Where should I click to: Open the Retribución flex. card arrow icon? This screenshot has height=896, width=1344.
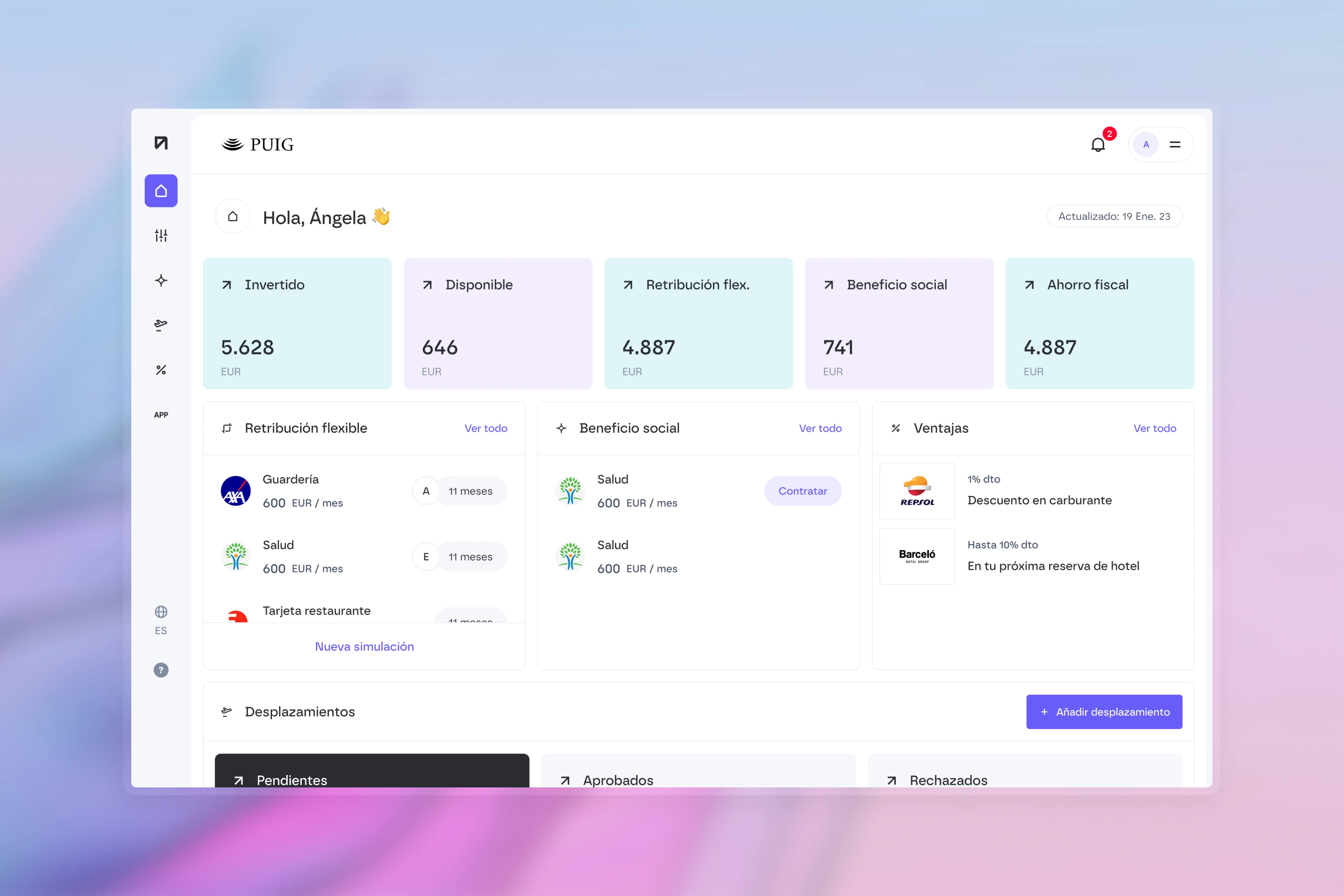pos(628,284)
